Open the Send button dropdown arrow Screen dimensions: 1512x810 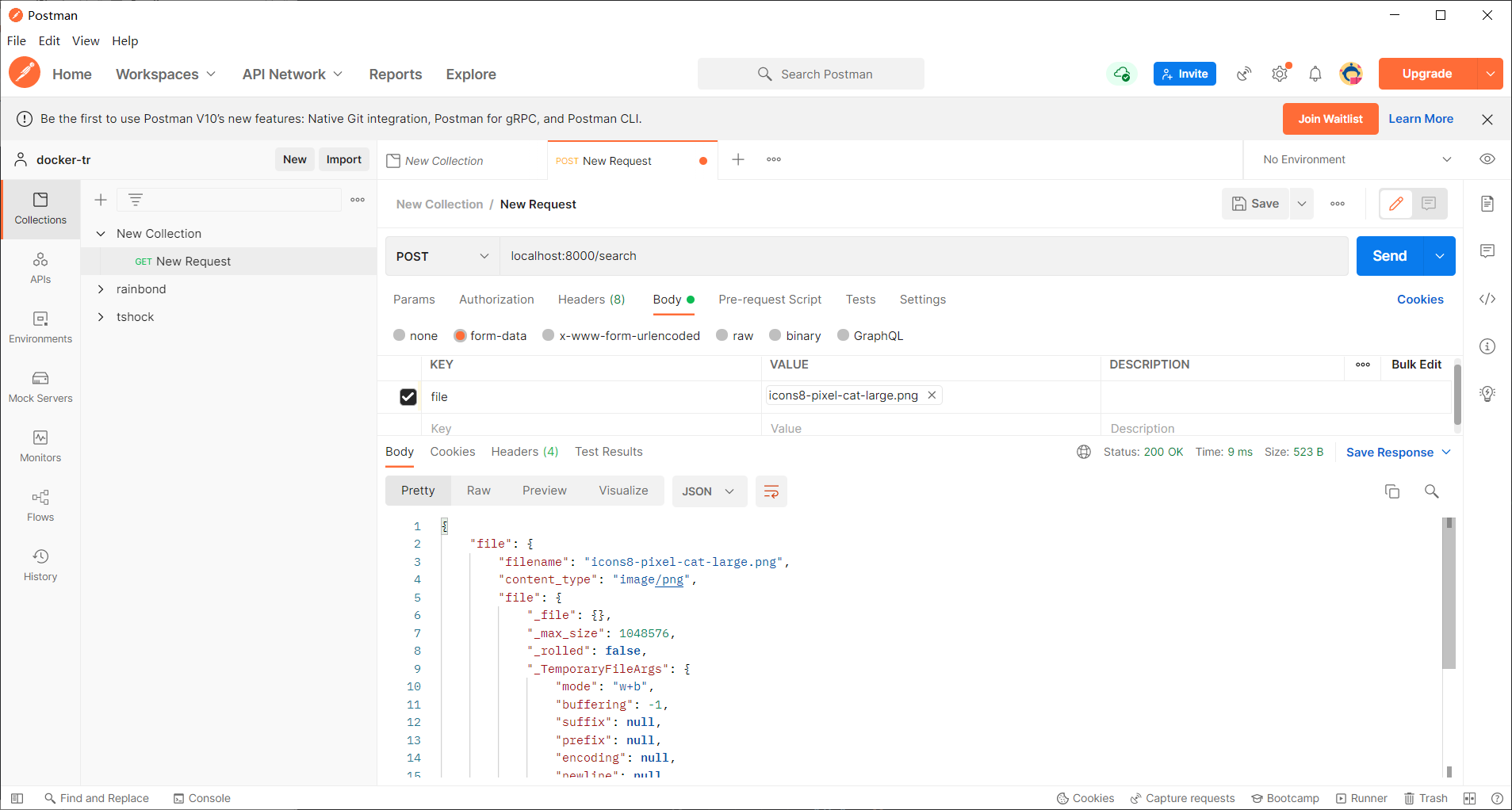point(1440,256)
